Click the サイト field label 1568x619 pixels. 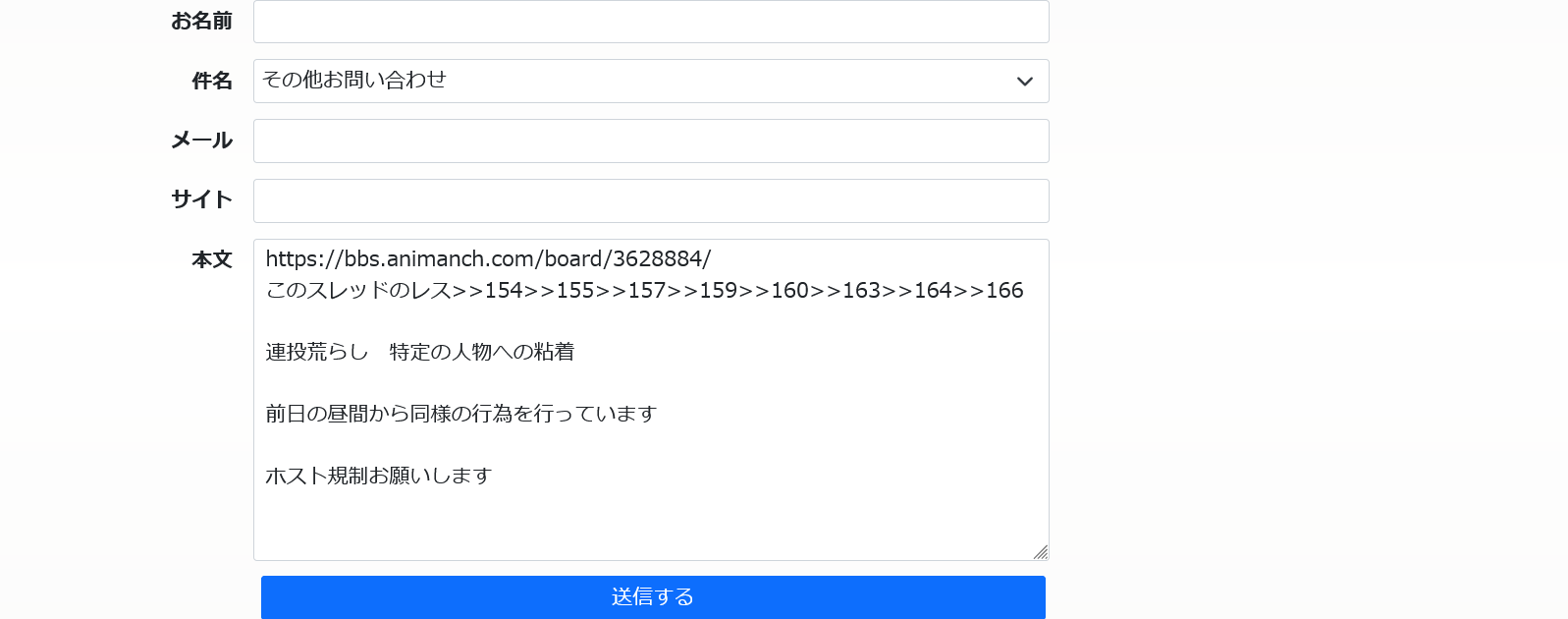click(201, 199)
